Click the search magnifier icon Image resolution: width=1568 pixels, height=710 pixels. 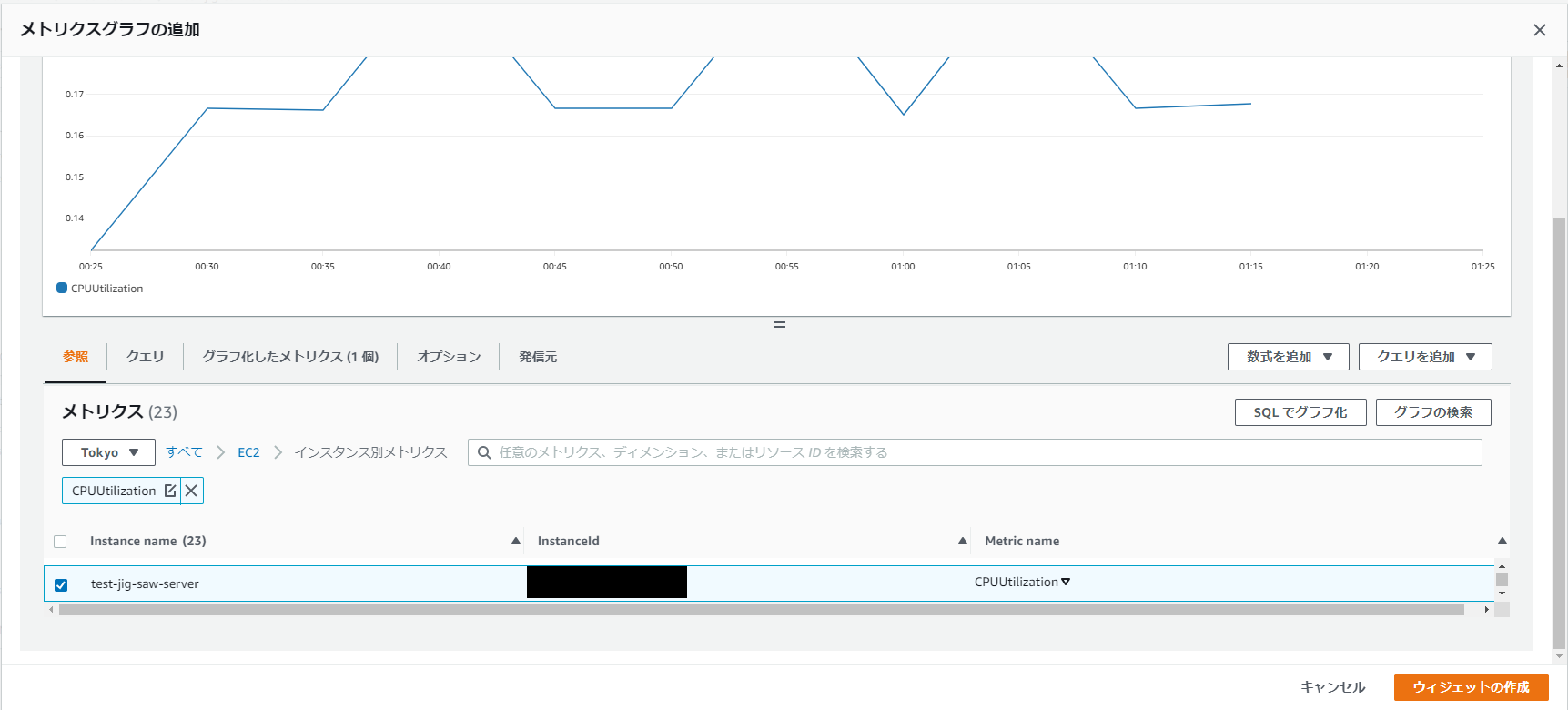484,452
